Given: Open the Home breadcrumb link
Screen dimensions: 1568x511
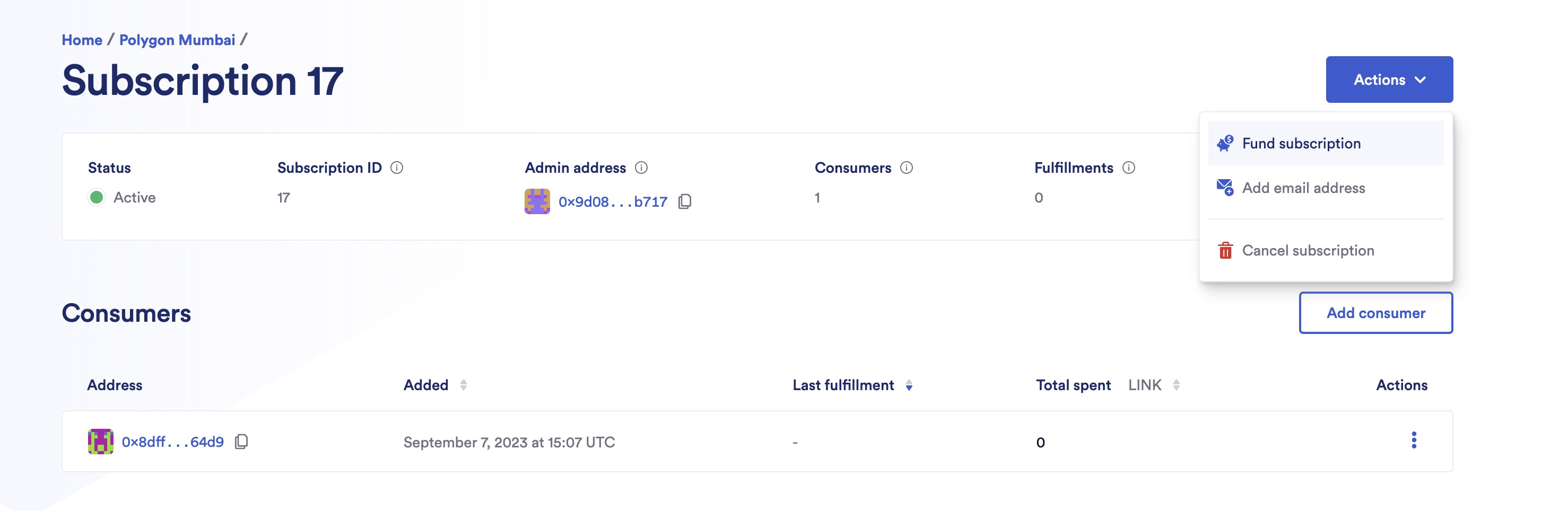Looking at the screenshot, I should pyautogui.click(x=82, y=40).
